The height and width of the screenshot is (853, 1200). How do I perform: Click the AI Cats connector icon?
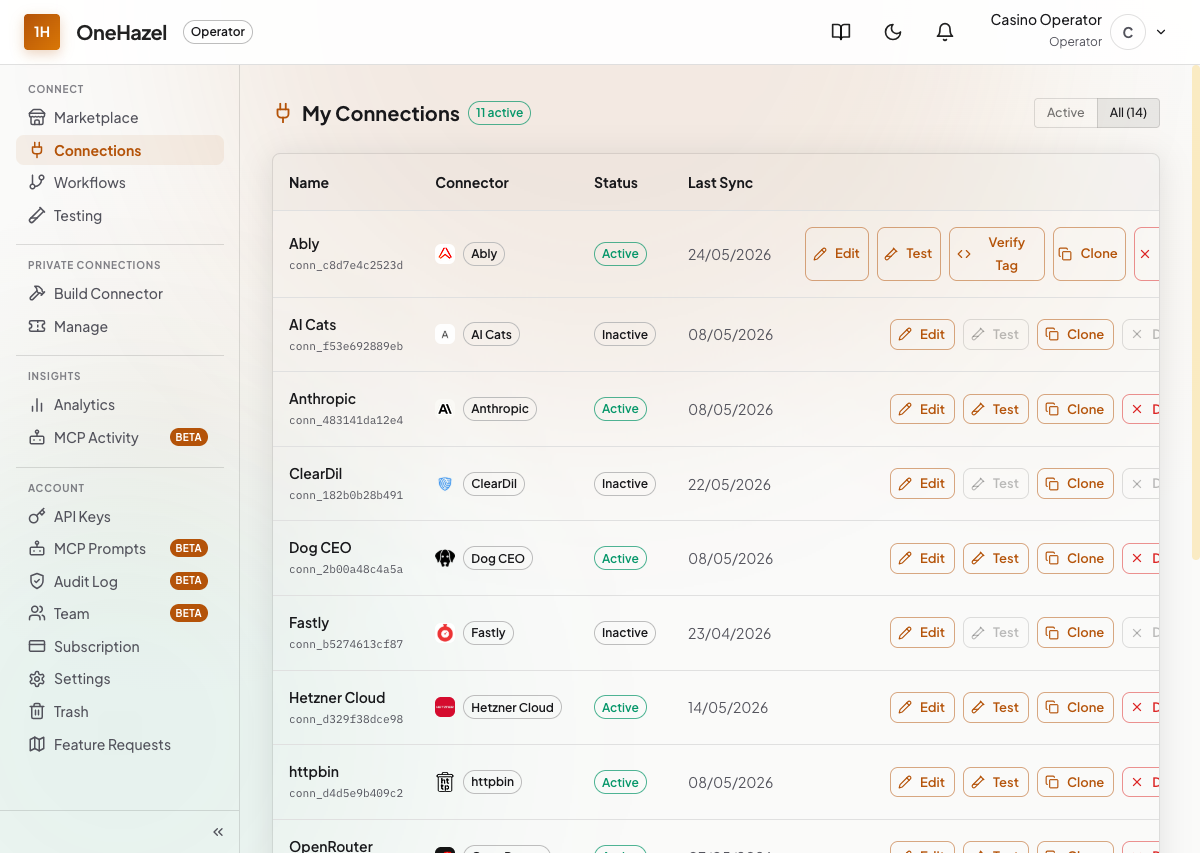[x=445, y=335]
